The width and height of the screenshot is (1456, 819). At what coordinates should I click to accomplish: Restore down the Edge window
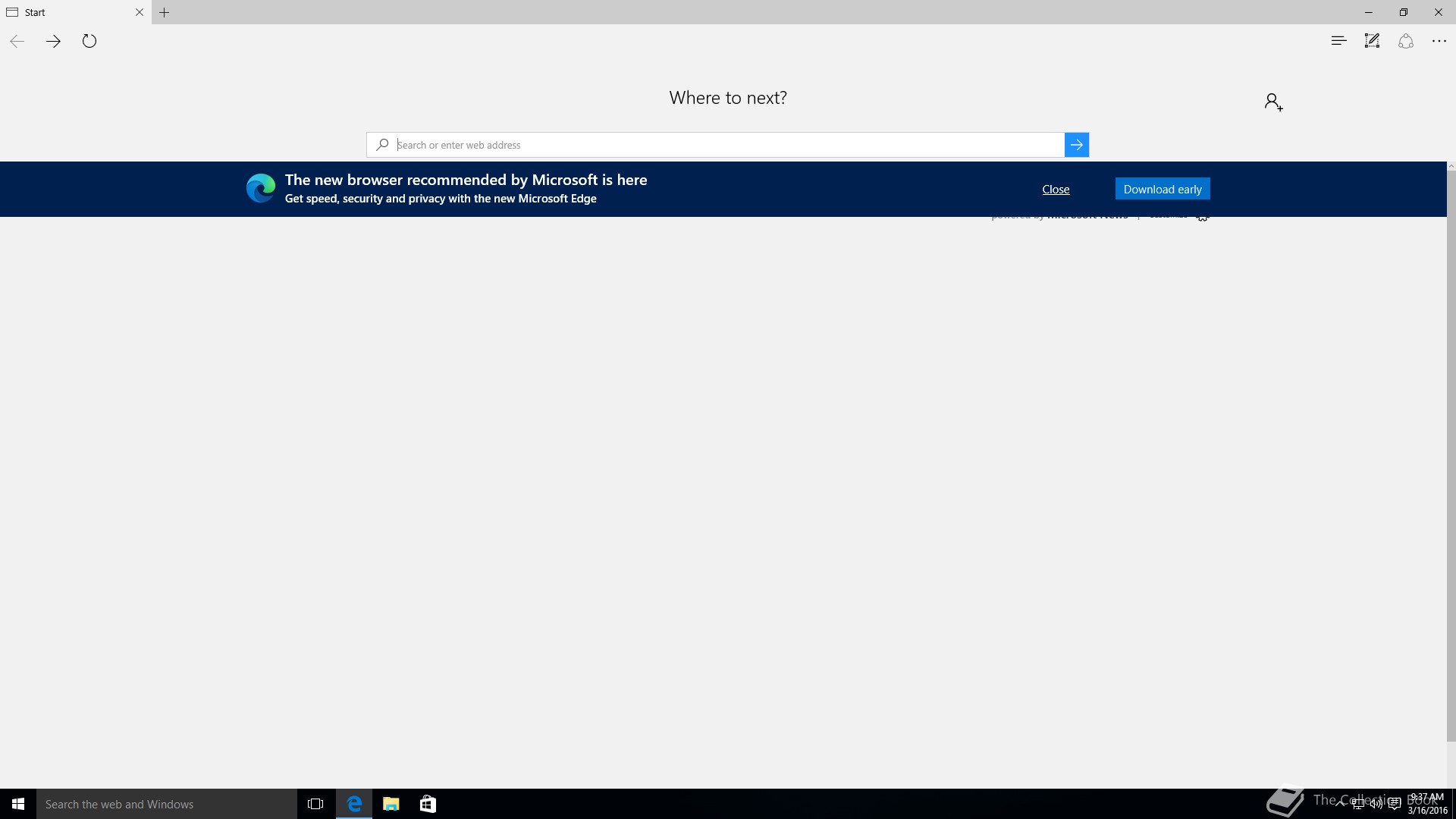coord(1404,12)
